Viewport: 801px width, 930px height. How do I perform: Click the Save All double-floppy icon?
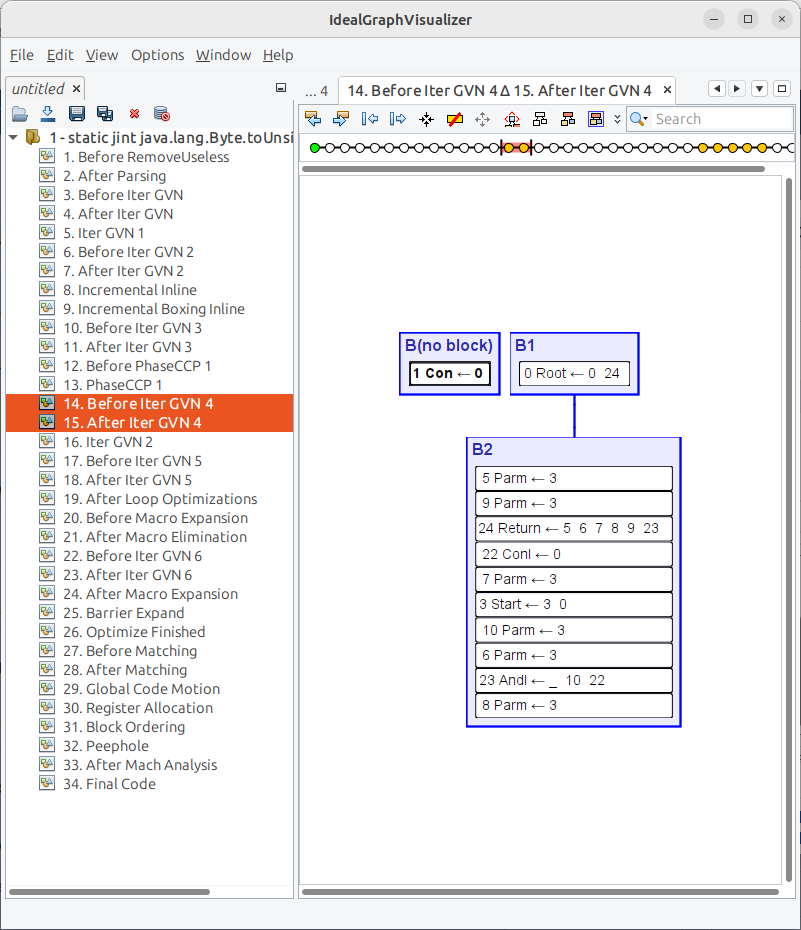click(104, 114)
